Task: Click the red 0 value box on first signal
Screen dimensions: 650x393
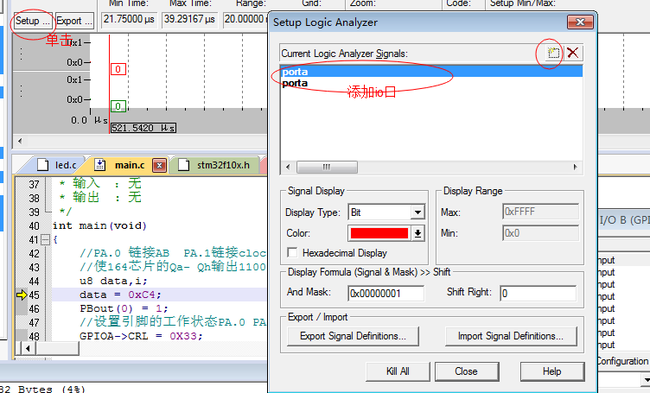Action: (x=118, y=69)
